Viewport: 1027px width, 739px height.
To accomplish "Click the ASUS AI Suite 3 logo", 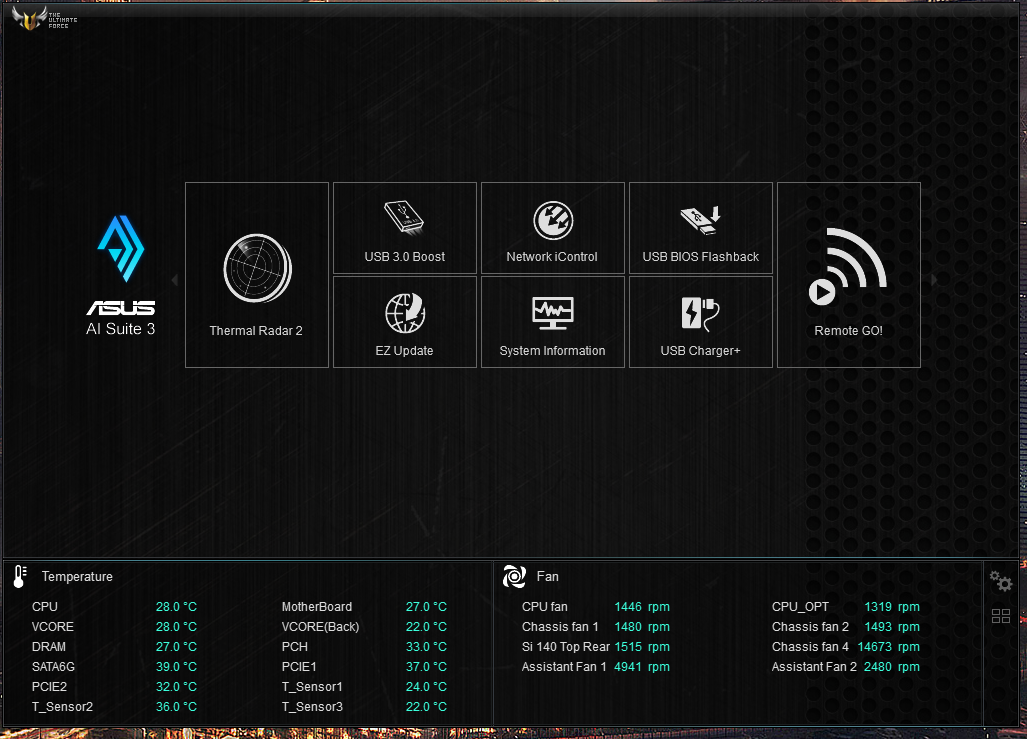I will [x=121, y=276].
